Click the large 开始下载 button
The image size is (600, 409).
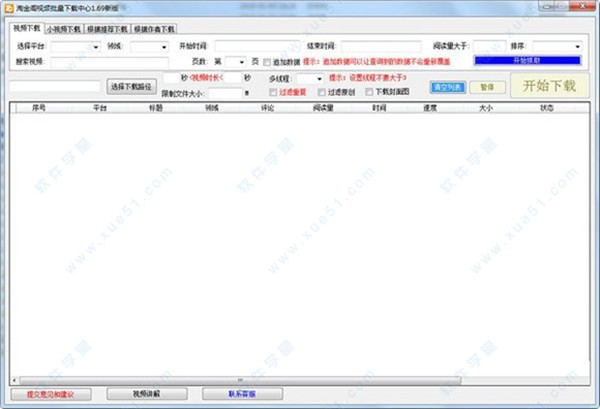coord(549,86)
